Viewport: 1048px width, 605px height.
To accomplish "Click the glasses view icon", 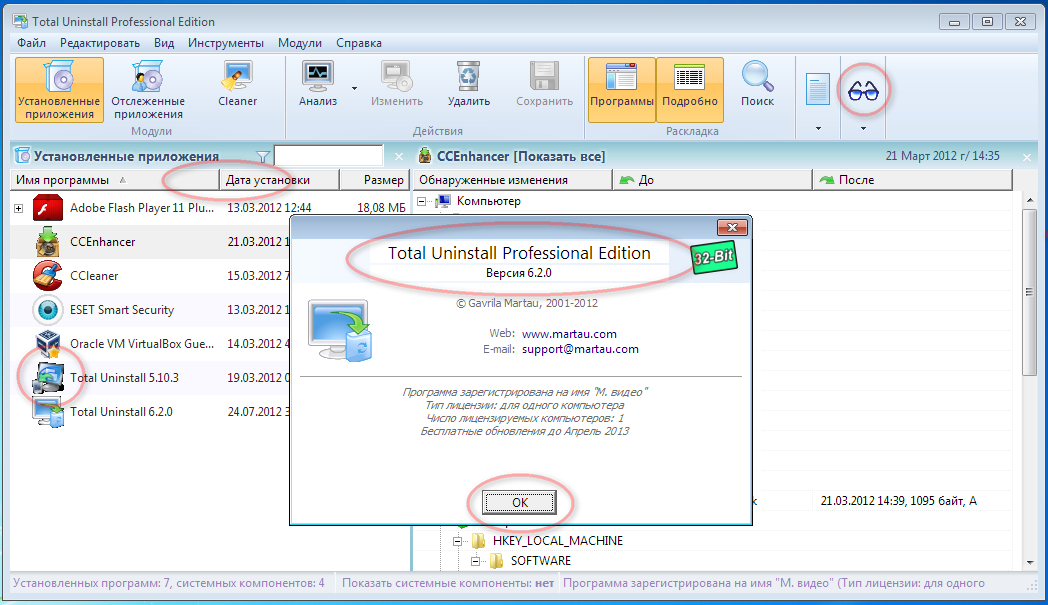I will click(x=863, y=90).
